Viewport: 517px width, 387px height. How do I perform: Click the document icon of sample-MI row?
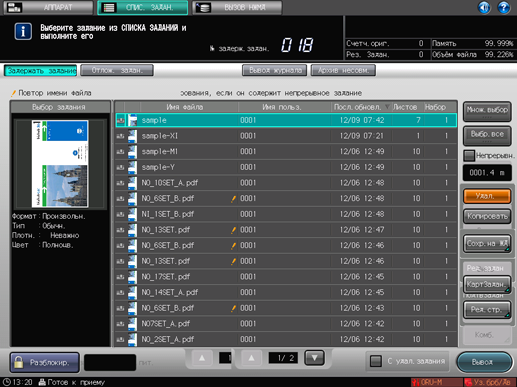(x=133, y=152)
